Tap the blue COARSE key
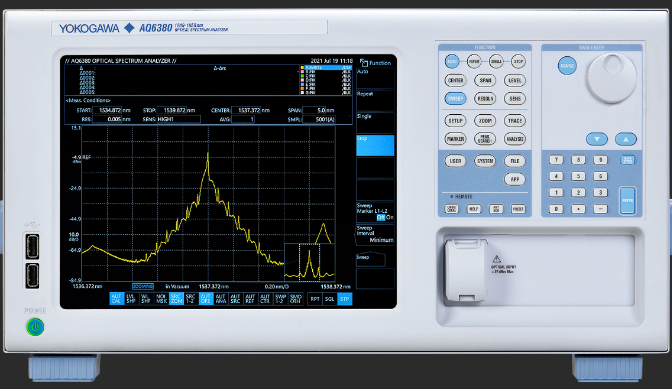The height and width of the screenshot is (389, 672). pyautogui.click(x=567, y=66)
